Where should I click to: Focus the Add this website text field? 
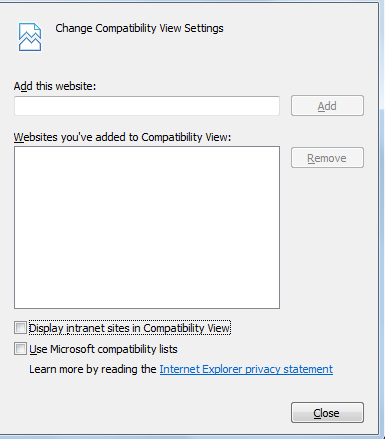pos(147,106)
